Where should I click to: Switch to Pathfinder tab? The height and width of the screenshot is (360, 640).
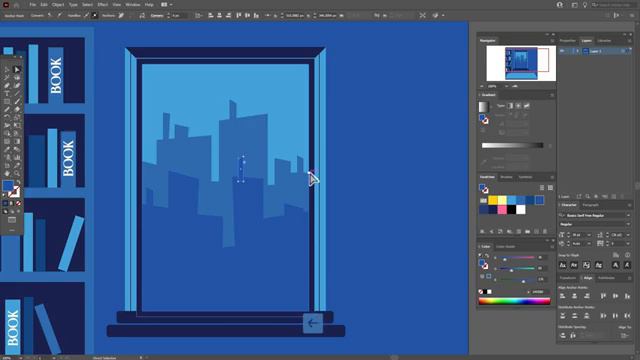(x=606, y=278)
